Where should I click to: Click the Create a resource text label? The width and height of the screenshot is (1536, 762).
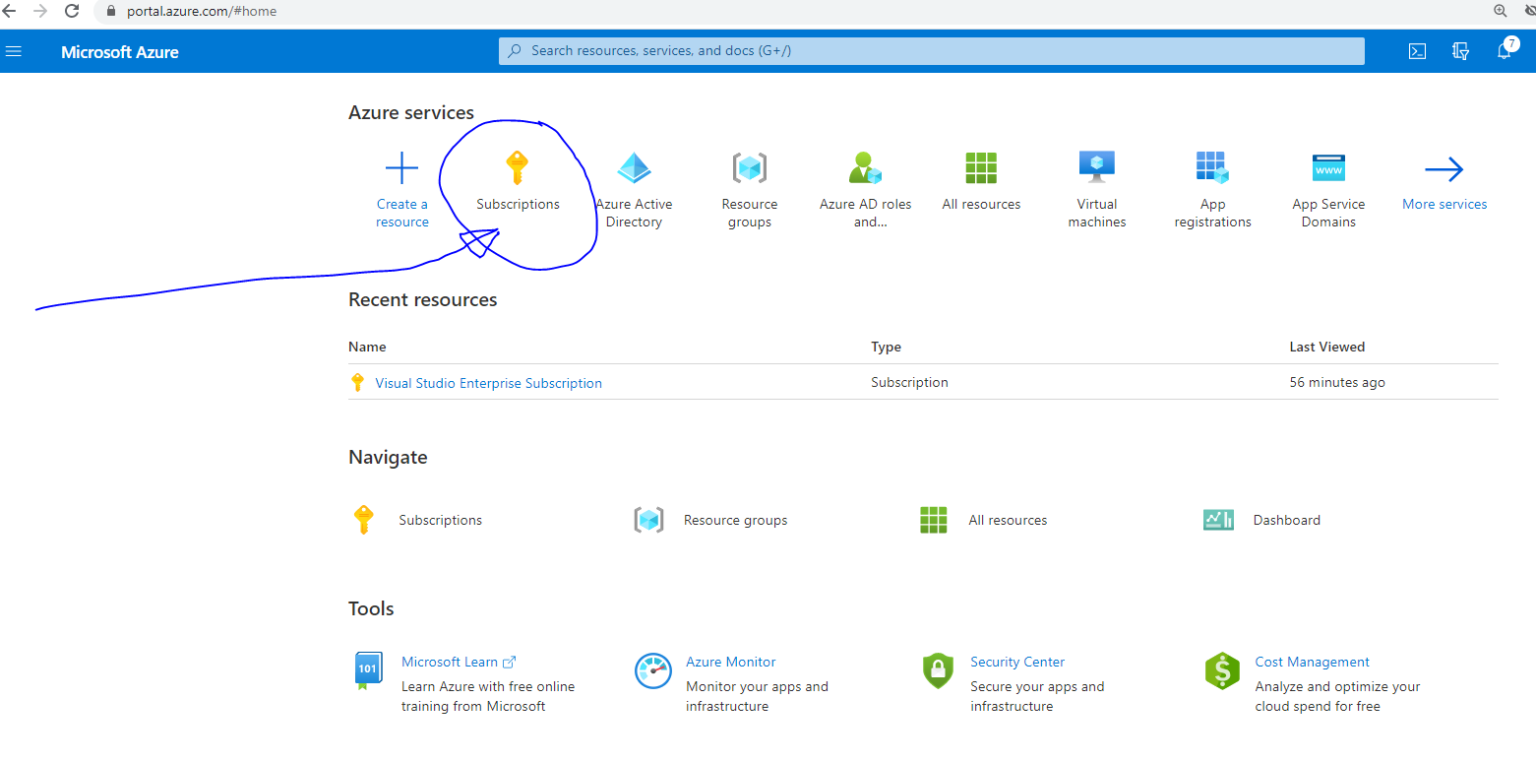[x=402, y=213]
